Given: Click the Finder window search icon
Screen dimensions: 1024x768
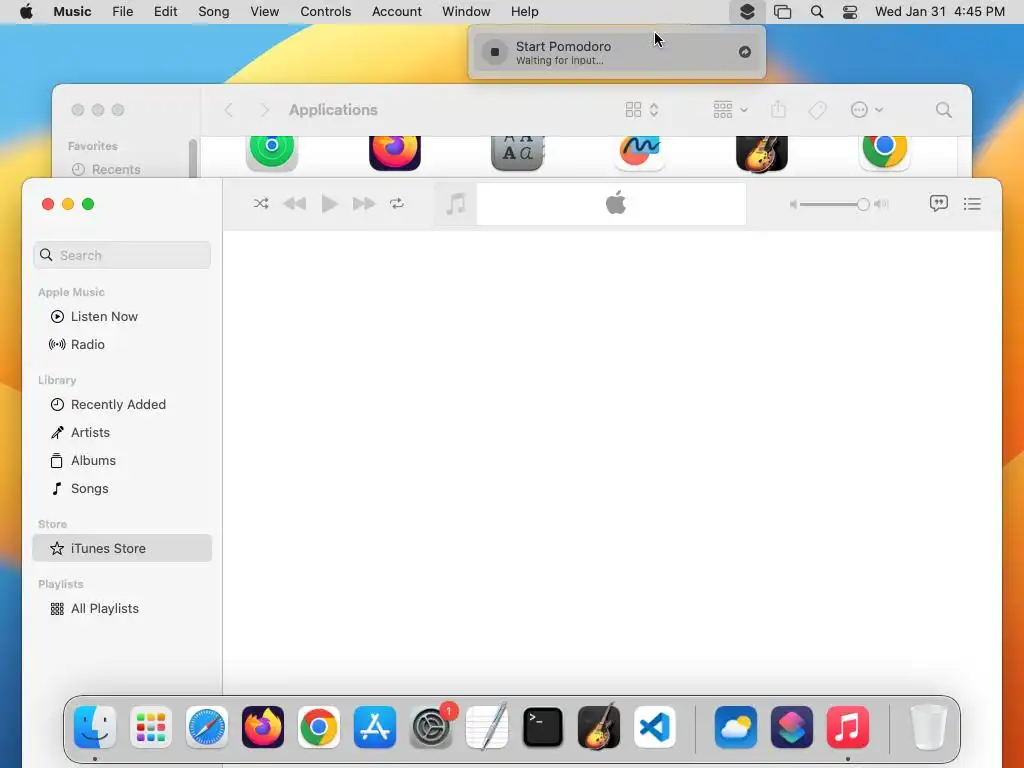Looking at the screenshot, I should [x=943, y=110].
